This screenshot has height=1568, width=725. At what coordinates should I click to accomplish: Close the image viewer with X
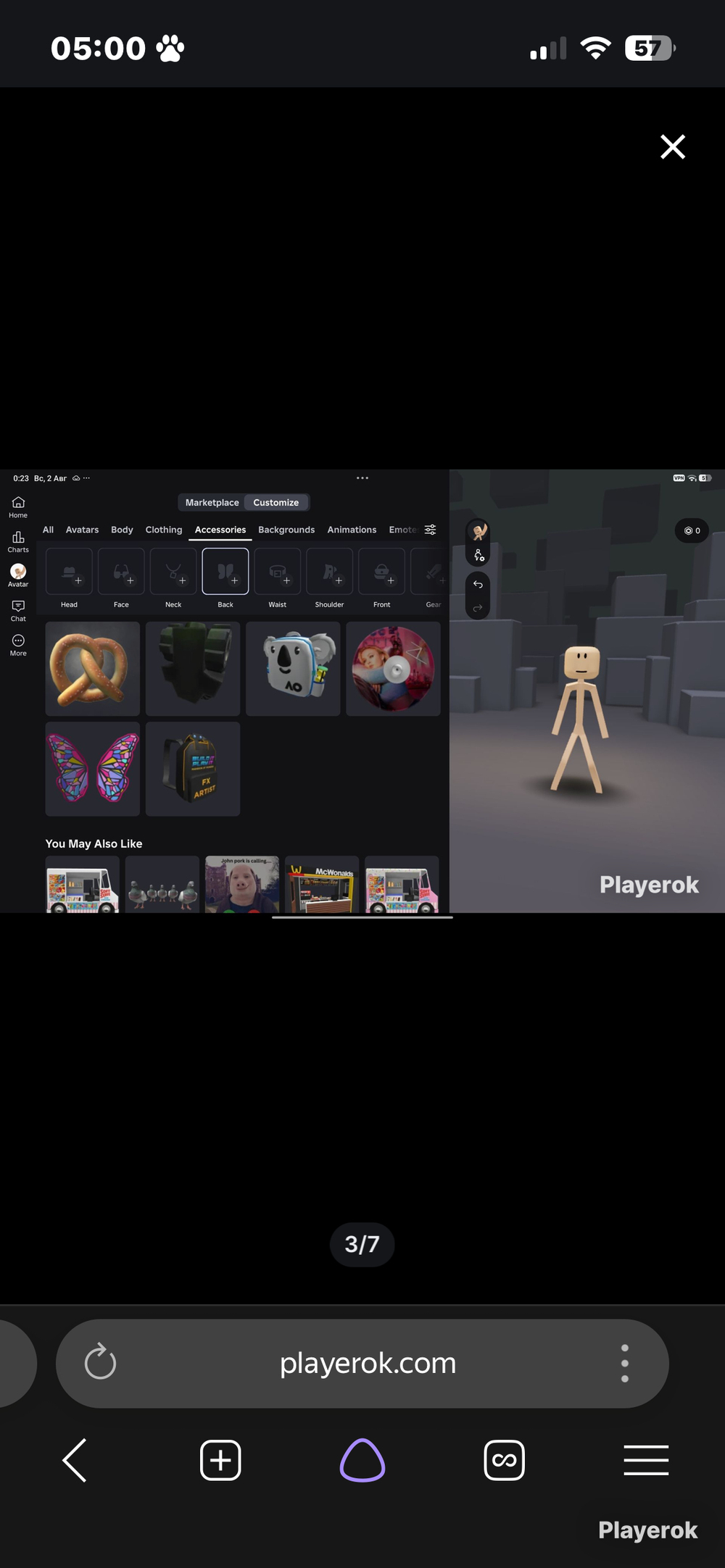pos(673,146)
